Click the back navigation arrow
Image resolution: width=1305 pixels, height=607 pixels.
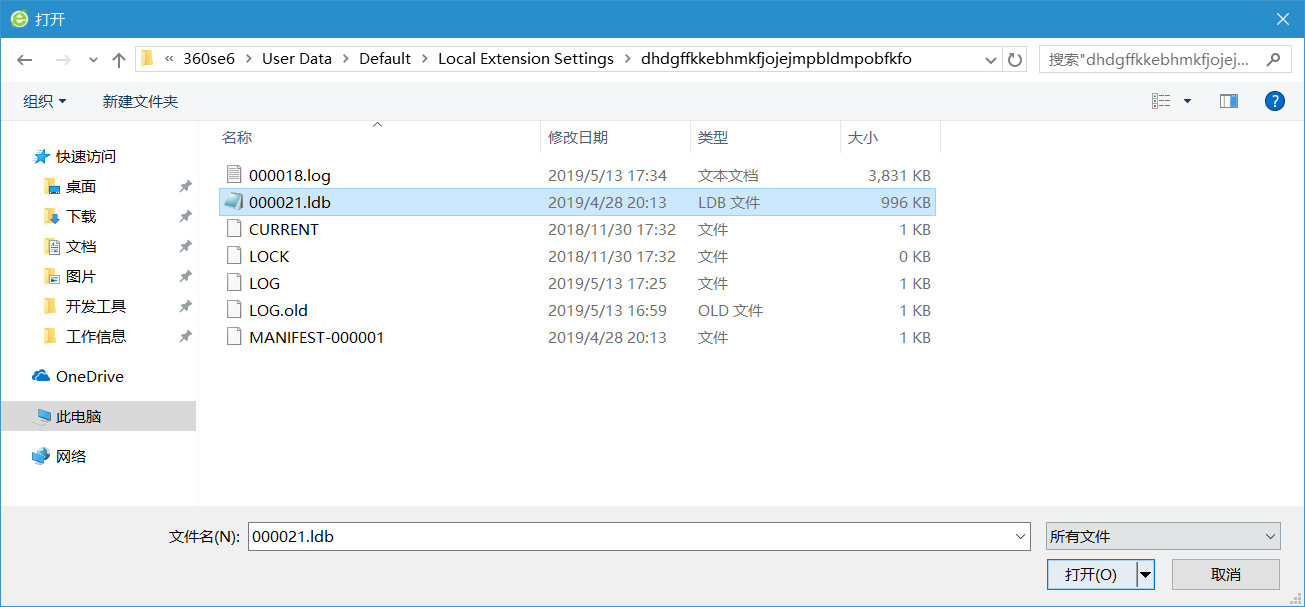click(24, 59)
